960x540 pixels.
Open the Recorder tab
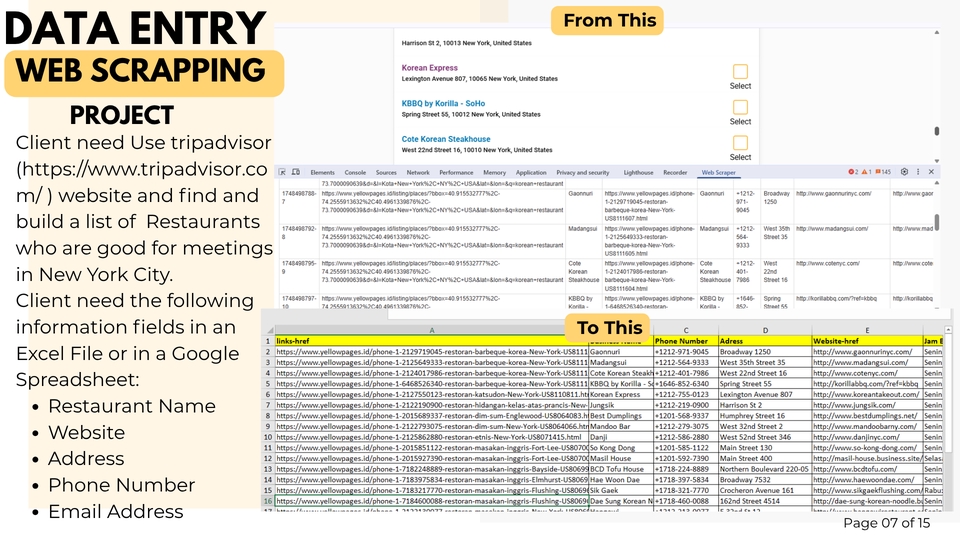click(x=675, y=173)
